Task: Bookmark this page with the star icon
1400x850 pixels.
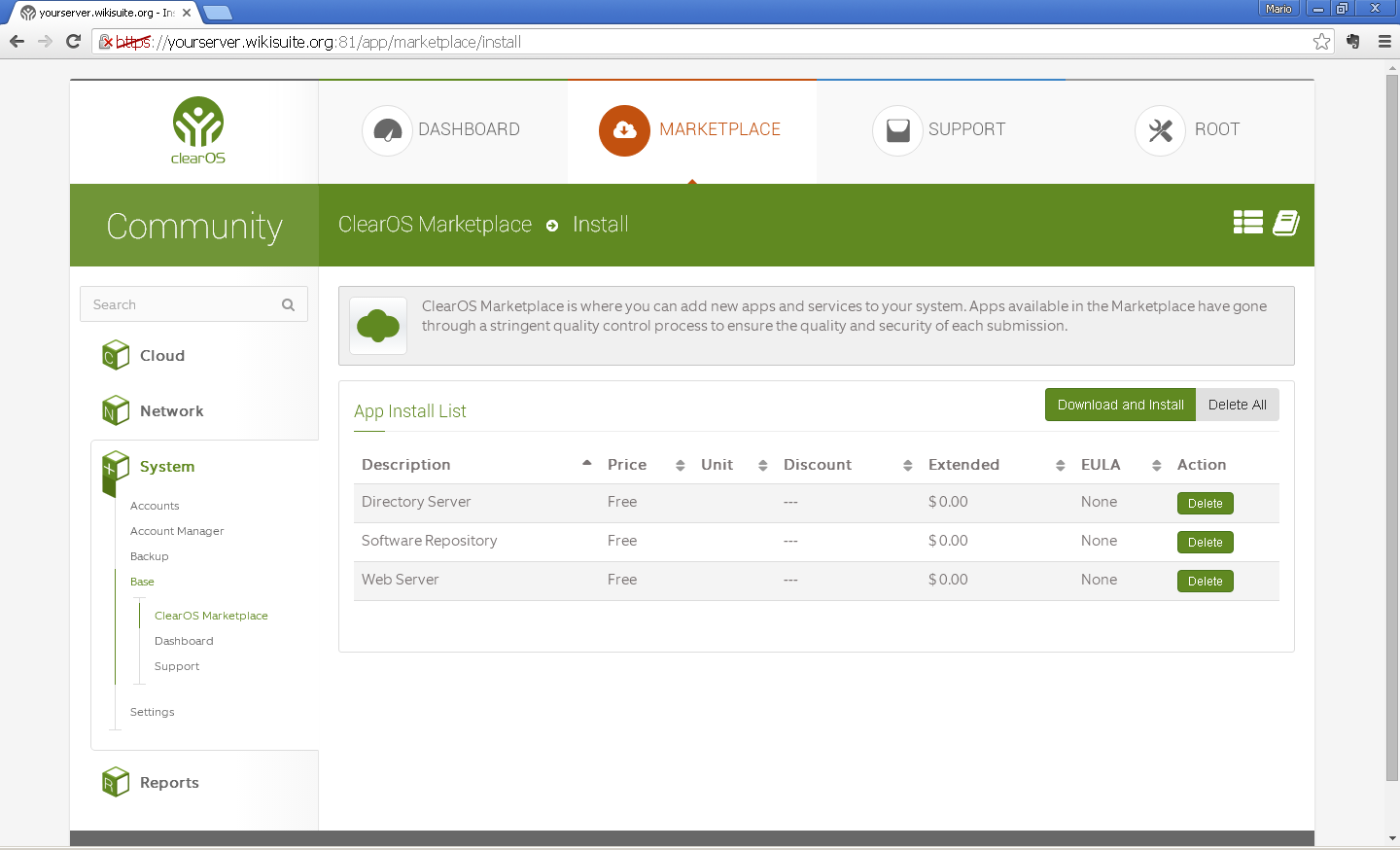Action: pos(1321,42)
